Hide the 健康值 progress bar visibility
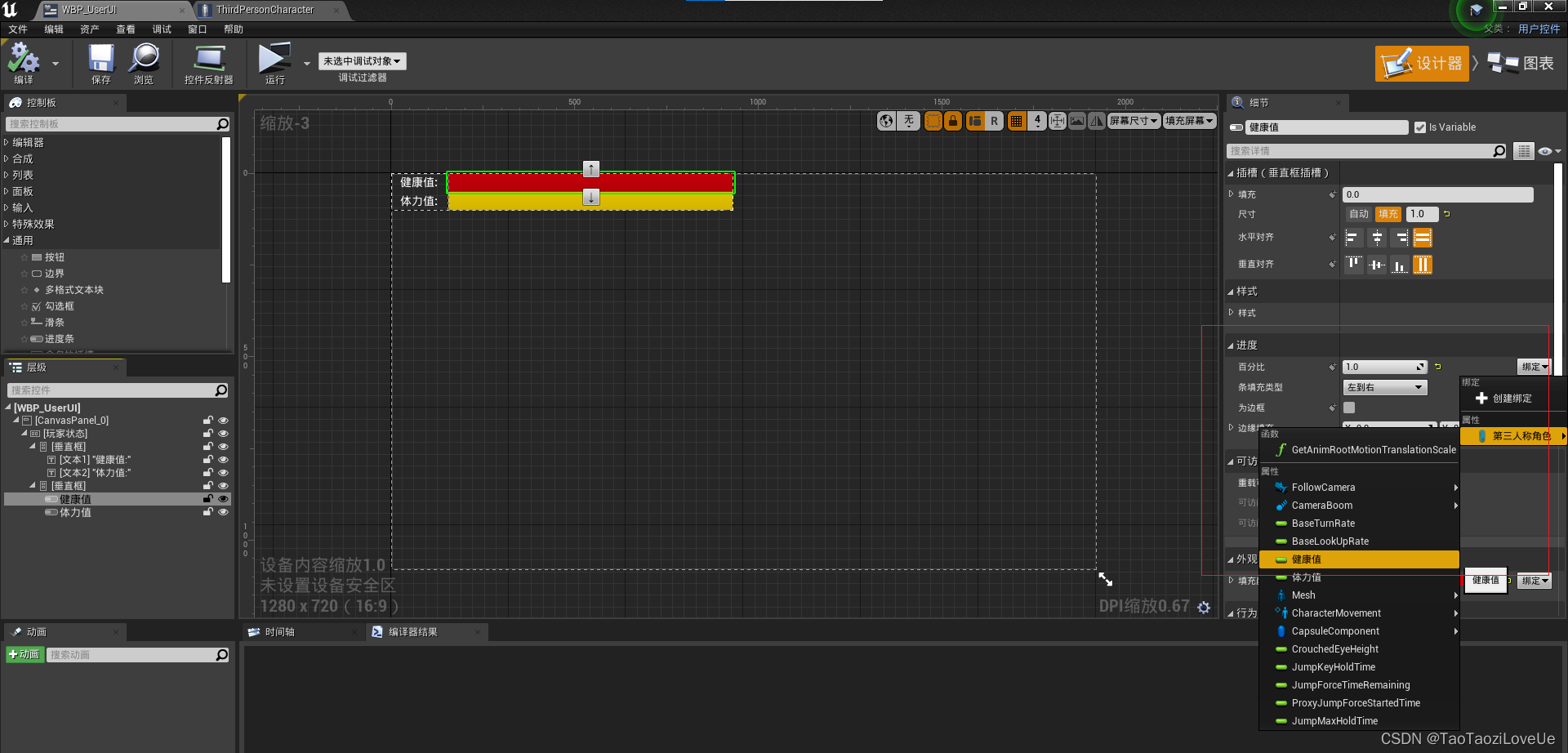1568x753 pixels. 224,499
